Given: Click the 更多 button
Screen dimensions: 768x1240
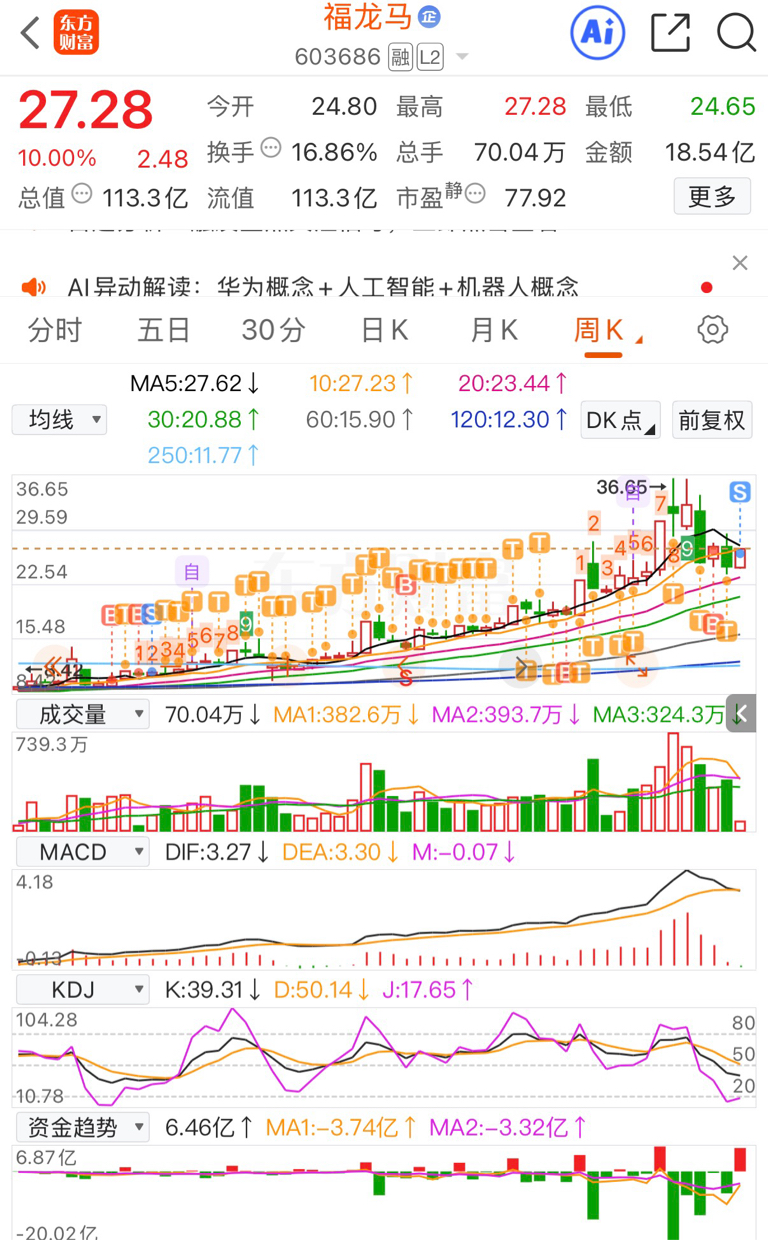Looking at the screenshot, I should pos(712,197).
